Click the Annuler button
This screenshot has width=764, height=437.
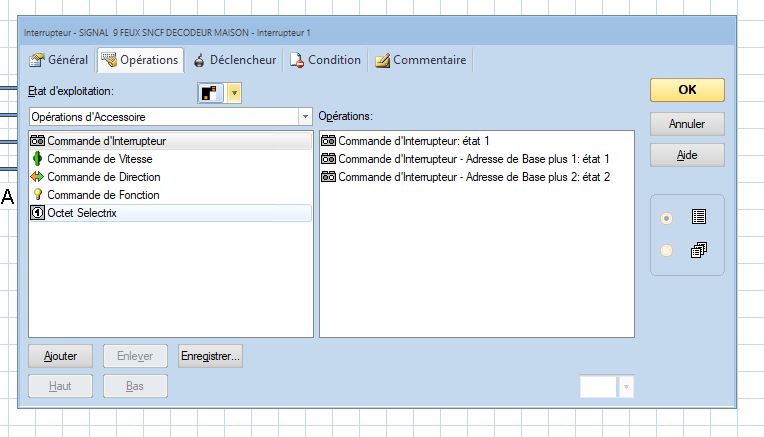coord(687,124)
